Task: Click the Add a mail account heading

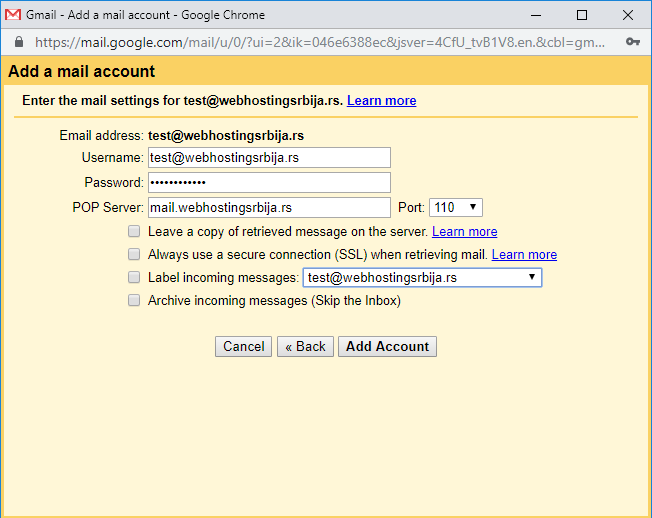Action: (x=82, y=72)
